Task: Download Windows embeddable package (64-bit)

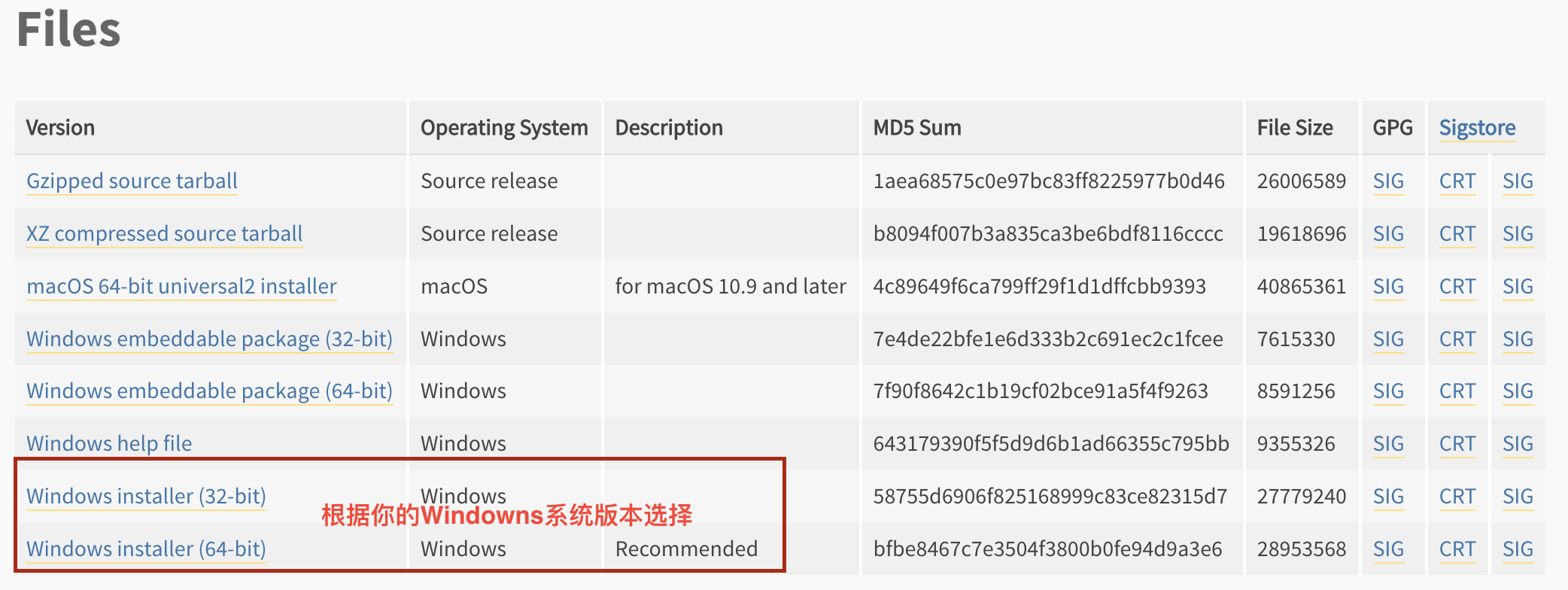Action: pos(209,391)
